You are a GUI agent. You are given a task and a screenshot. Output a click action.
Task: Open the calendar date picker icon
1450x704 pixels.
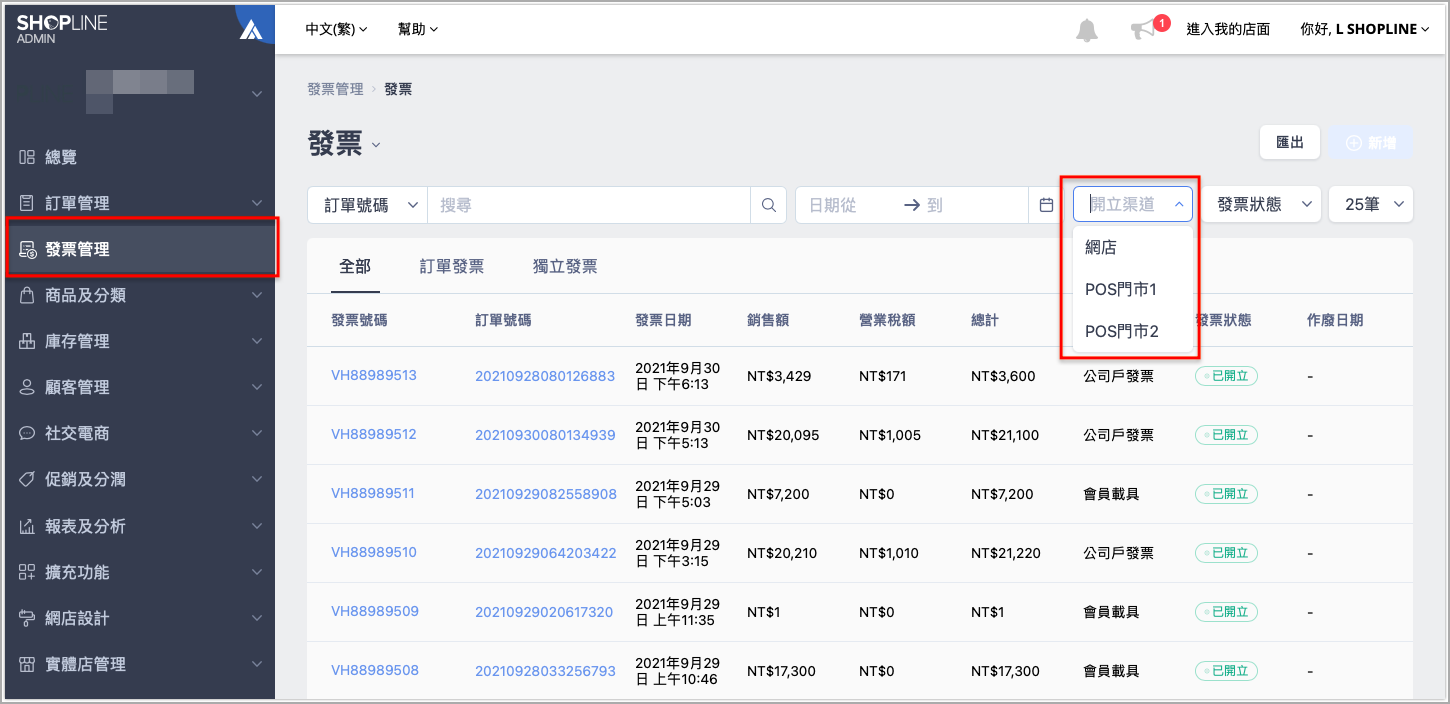pos(1046,205)
